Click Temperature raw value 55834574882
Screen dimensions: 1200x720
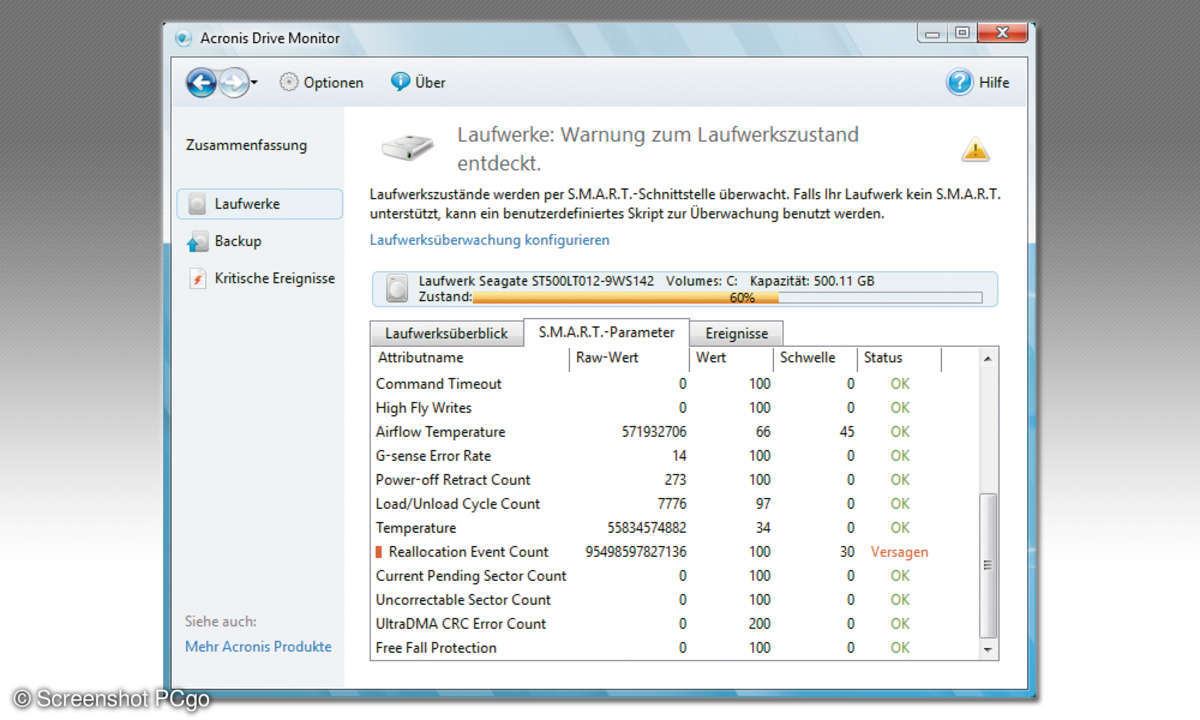coord(647,528)
